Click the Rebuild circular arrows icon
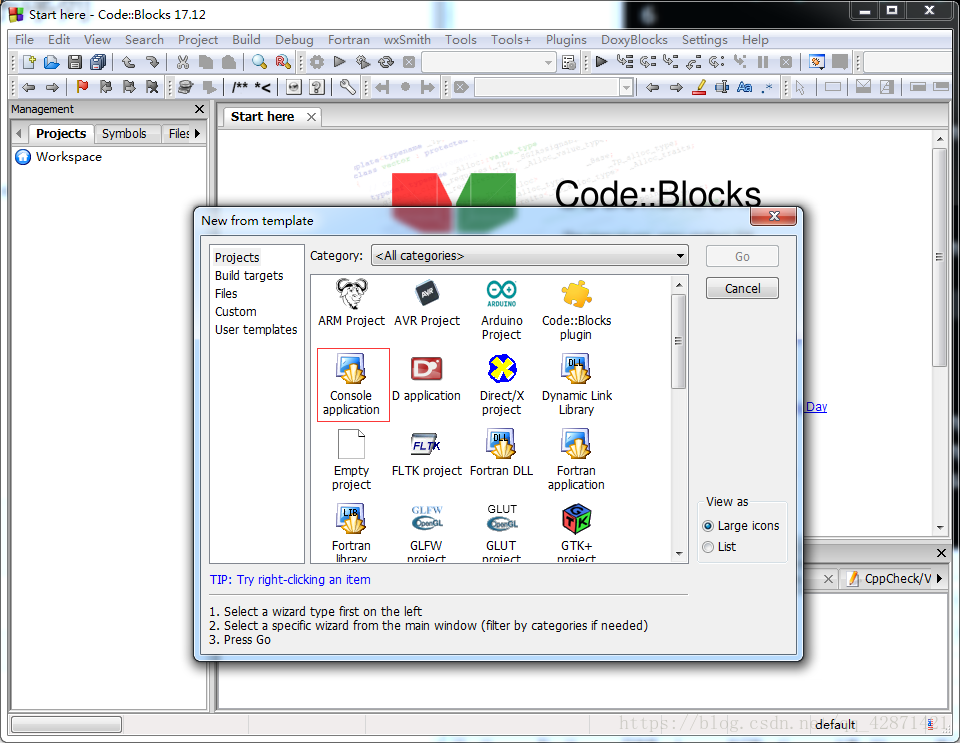 (386, 62)
